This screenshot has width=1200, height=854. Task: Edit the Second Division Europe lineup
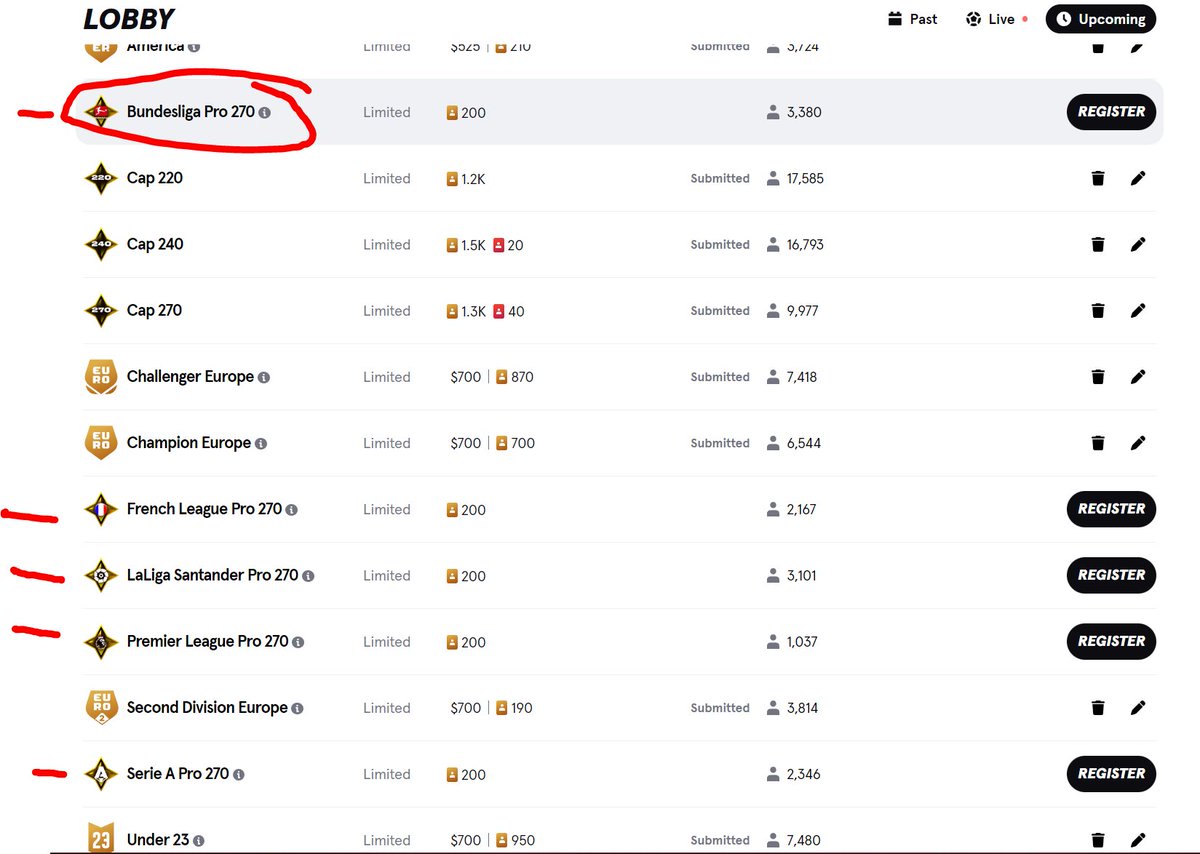click(x=1137, y=707)
